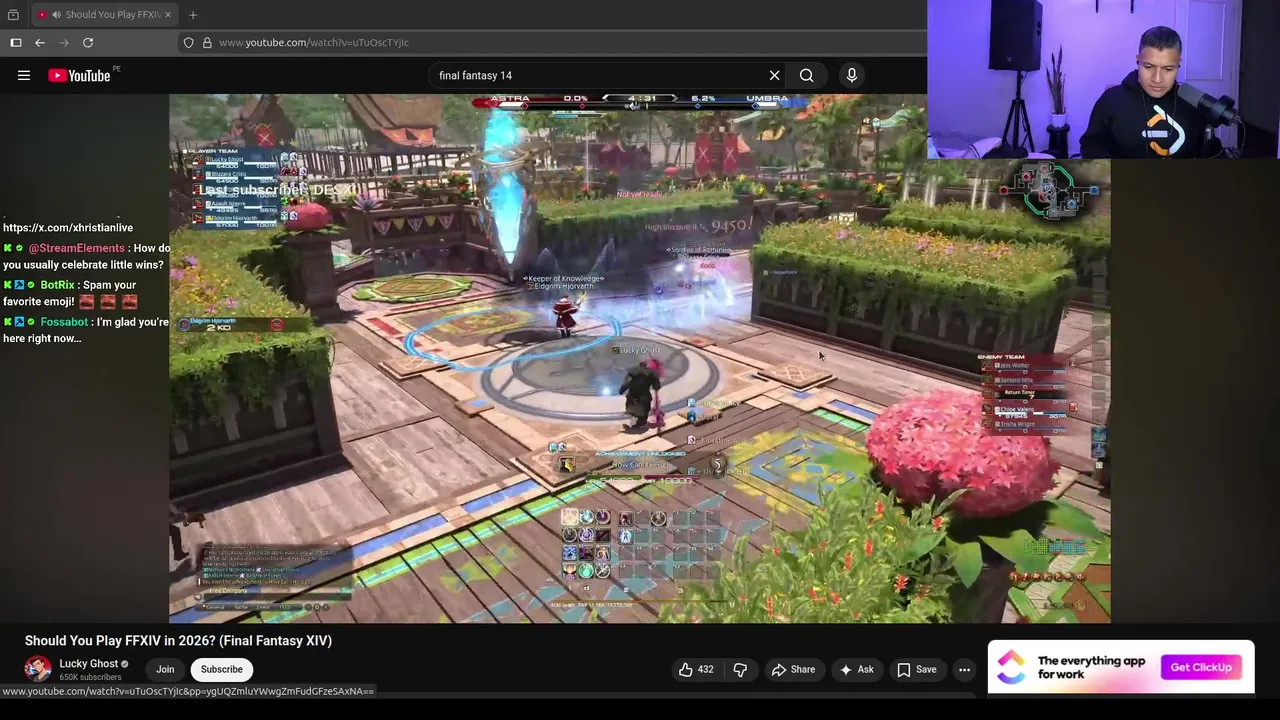Open Lucky Ghost channel avatar
This screenshot has width=1280, height=720.
pyautogui.click(x=38, y=669)
